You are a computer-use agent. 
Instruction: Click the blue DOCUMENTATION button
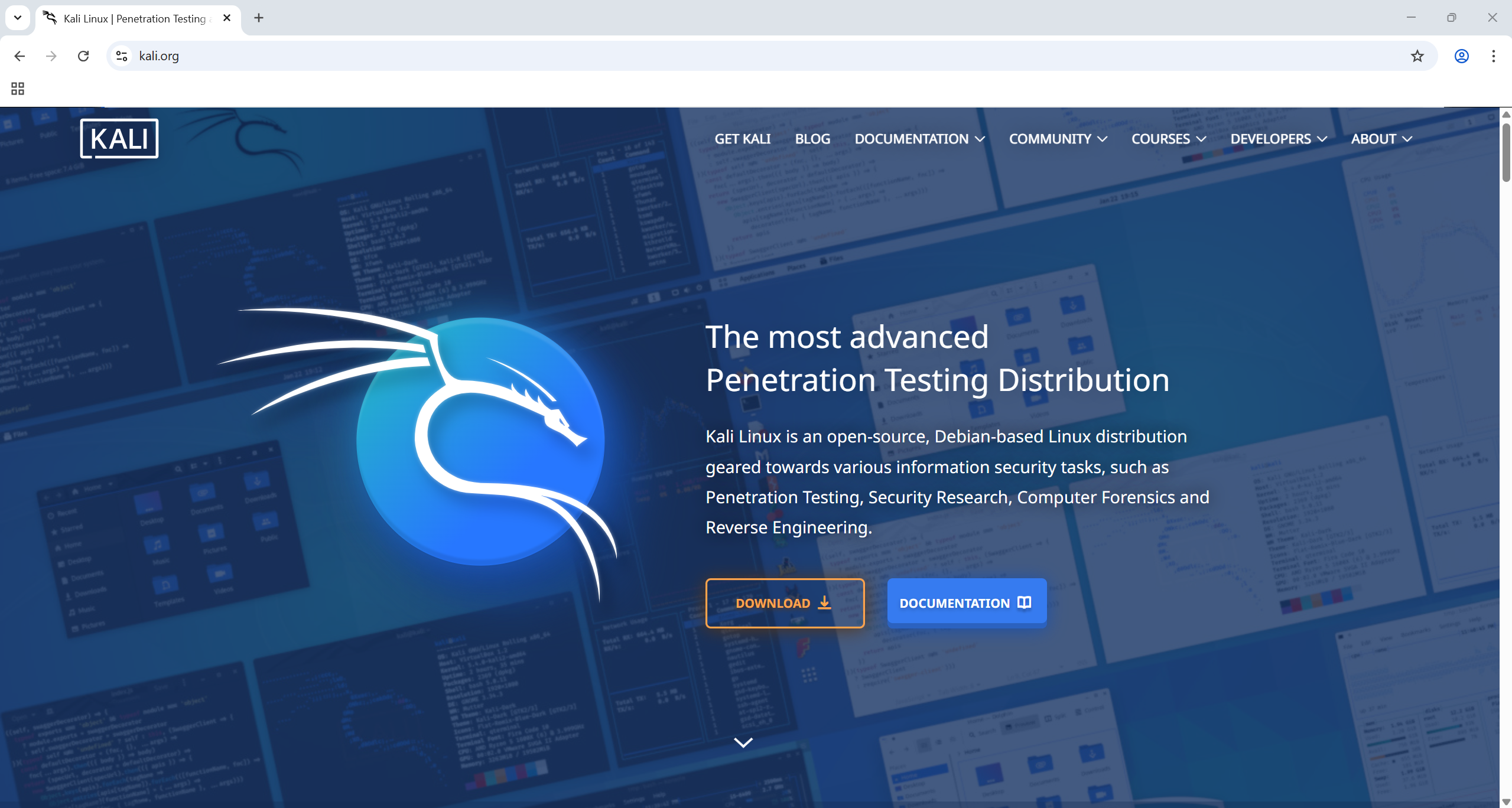[967, 602]
